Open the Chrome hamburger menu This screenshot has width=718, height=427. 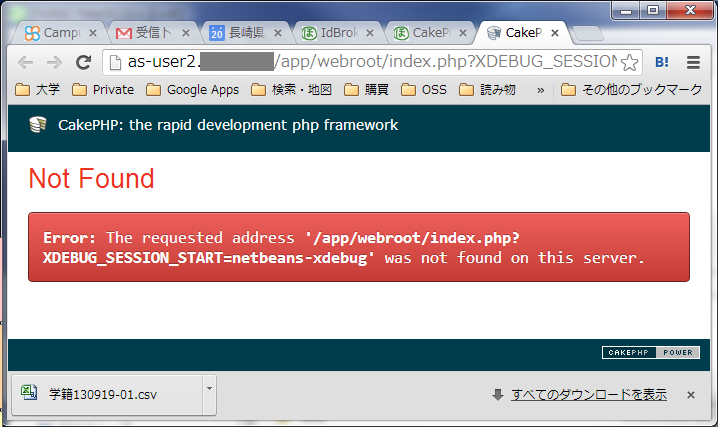(x=693, y=62)
